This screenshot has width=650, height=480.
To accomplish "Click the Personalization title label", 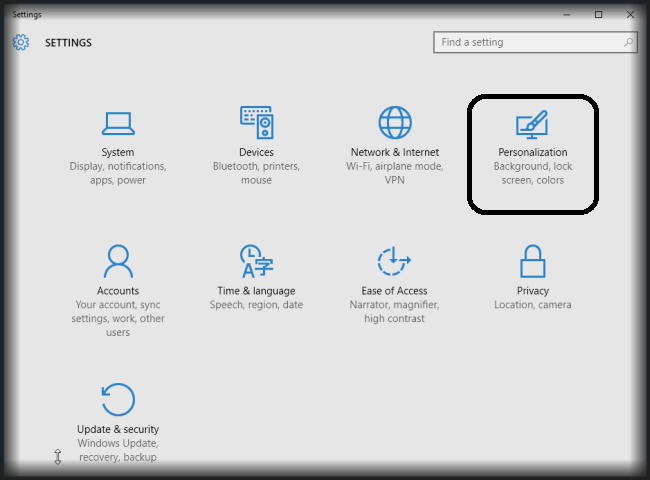I will click(x=533, y=152).
